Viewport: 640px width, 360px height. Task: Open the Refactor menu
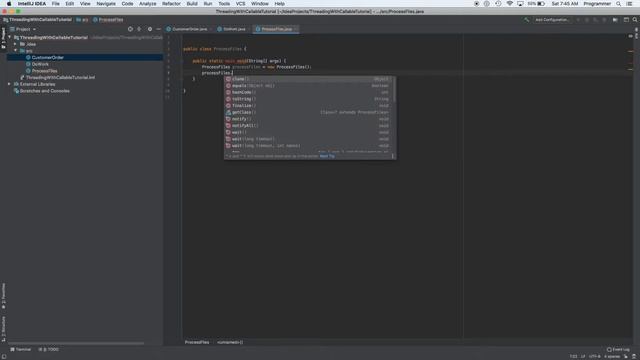(171, 4)
